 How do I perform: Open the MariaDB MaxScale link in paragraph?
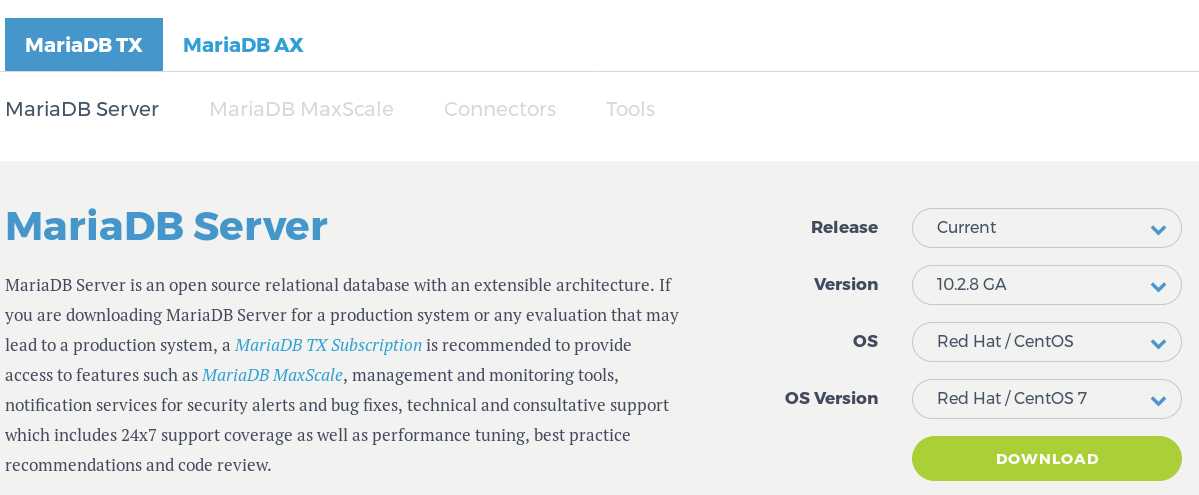[x=272, y=375]
